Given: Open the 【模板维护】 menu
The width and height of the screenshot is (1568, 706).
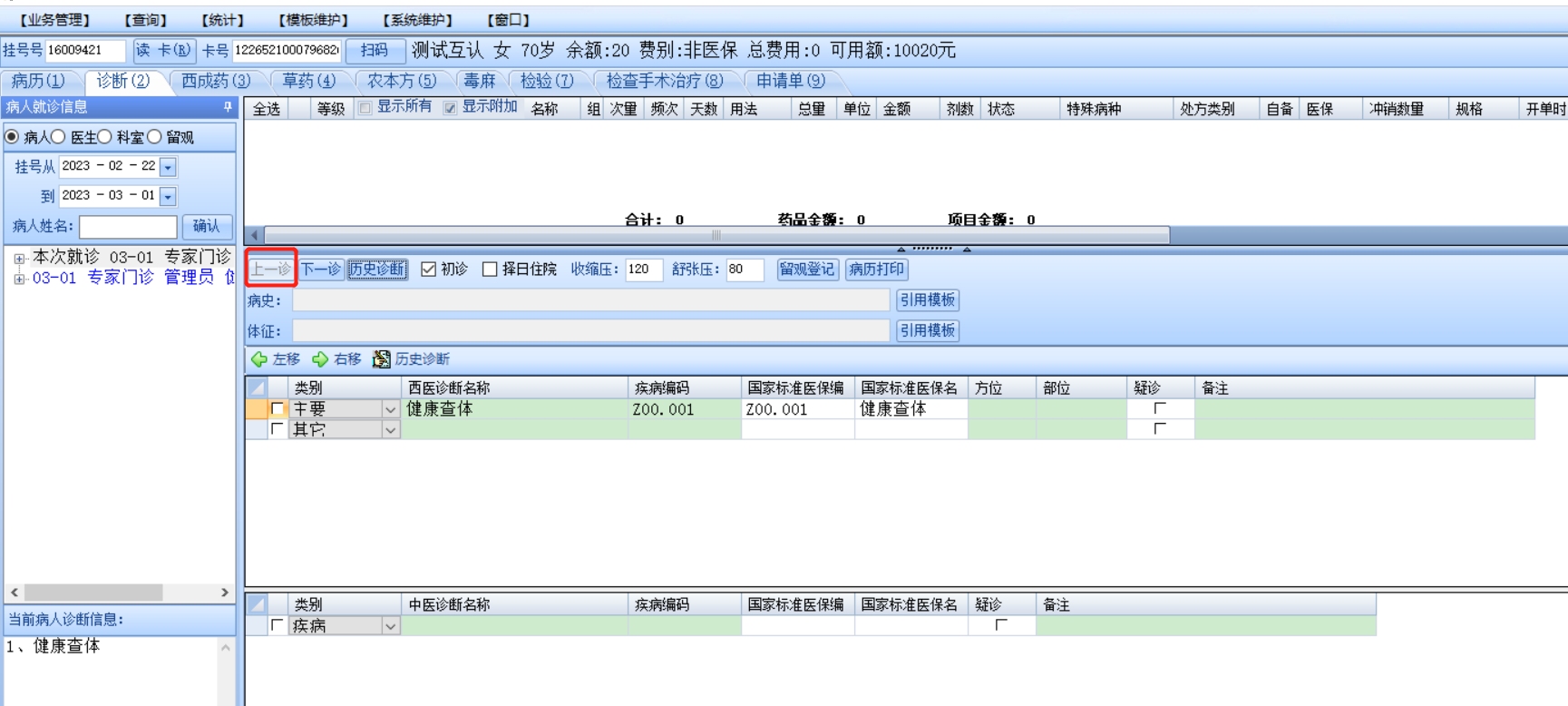Looking at the screenshot, I should [314, 20].
